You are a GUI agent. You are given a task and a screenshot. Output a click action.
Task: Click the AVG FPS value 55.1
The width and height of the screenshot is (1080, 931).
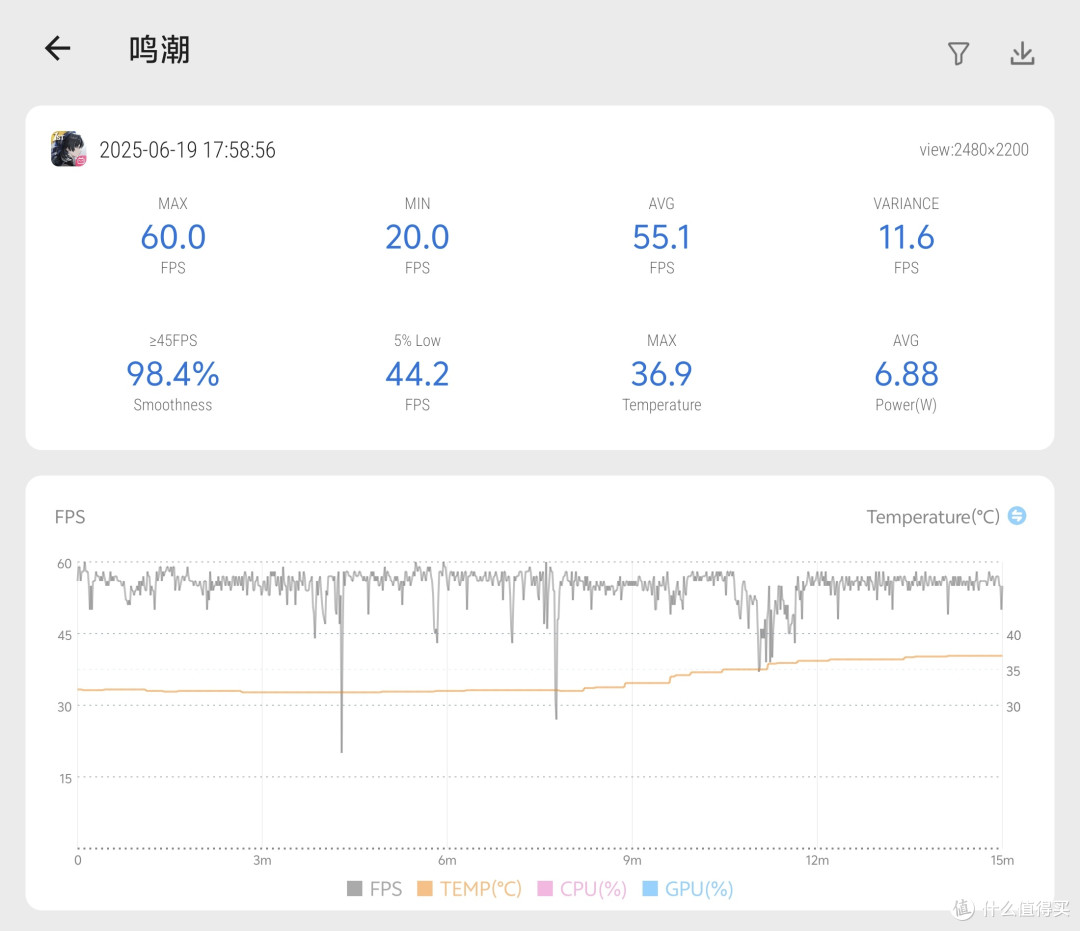(x=661, y=237)
